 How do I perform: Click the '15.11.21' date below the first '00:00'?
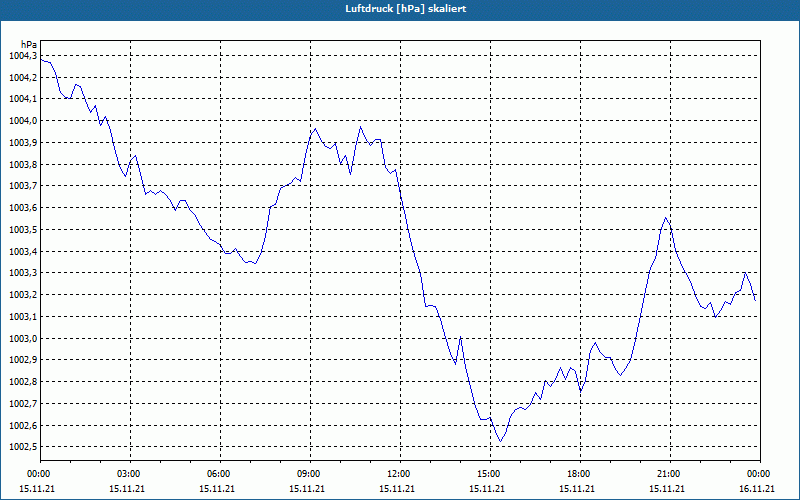coord(37,489)
